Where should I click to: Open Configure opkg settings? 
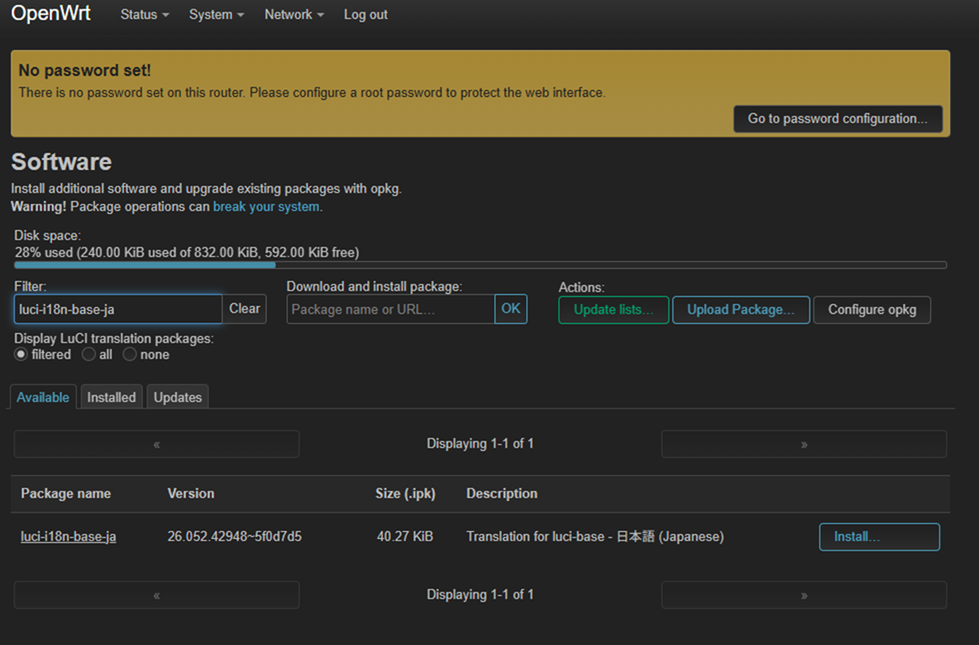[872, 310]
